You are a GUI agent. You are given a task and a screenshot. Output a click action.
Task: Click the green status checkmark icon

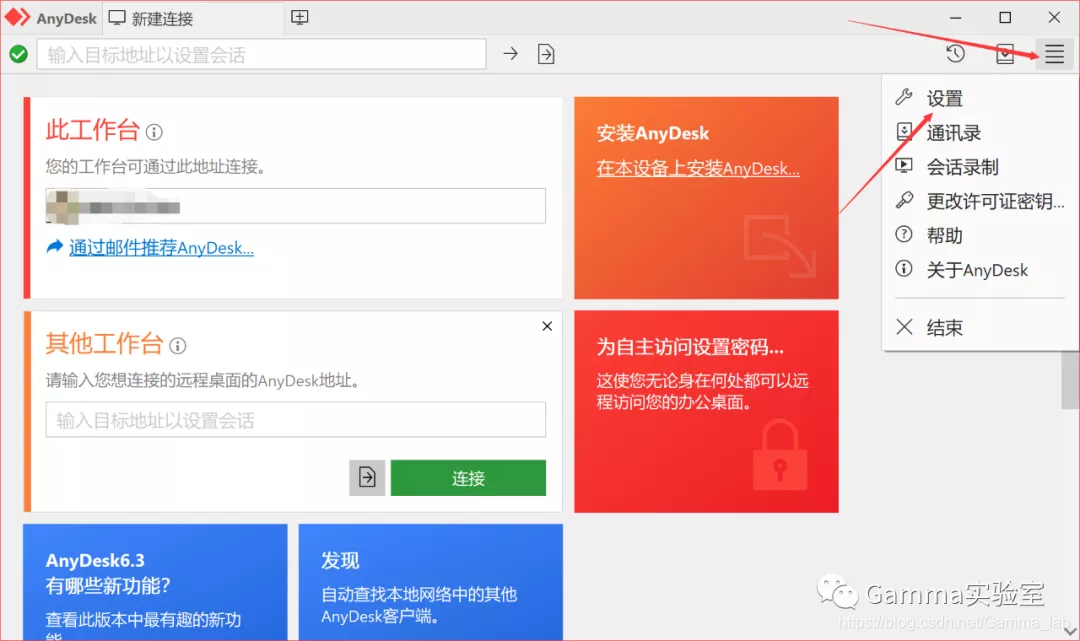(x=18, y=54)
